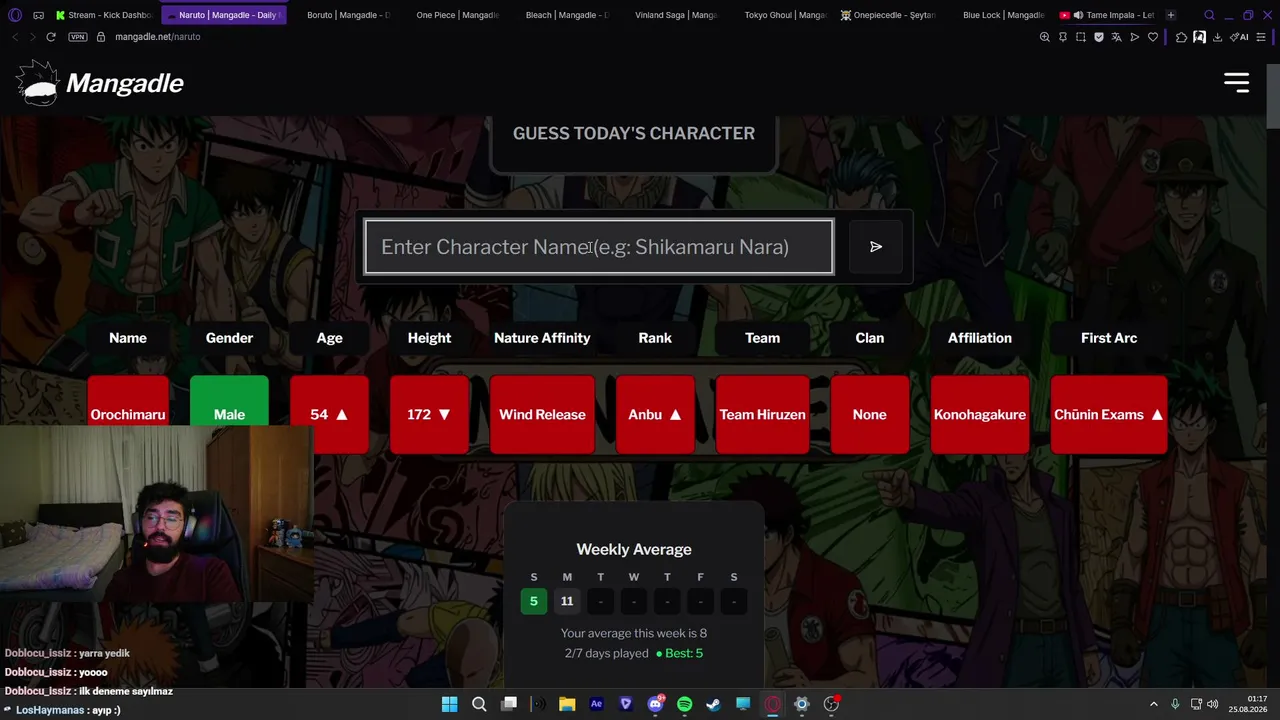Open the AI assistant toolbar button
The image size is (1280, 720).
1240,37
